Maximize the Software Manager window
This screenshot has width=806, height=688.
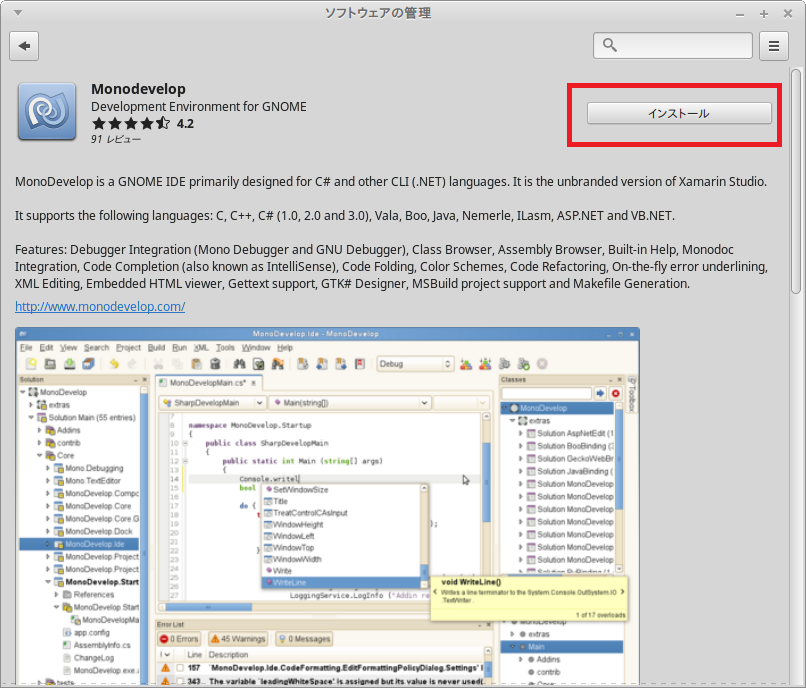coord(764,14)
